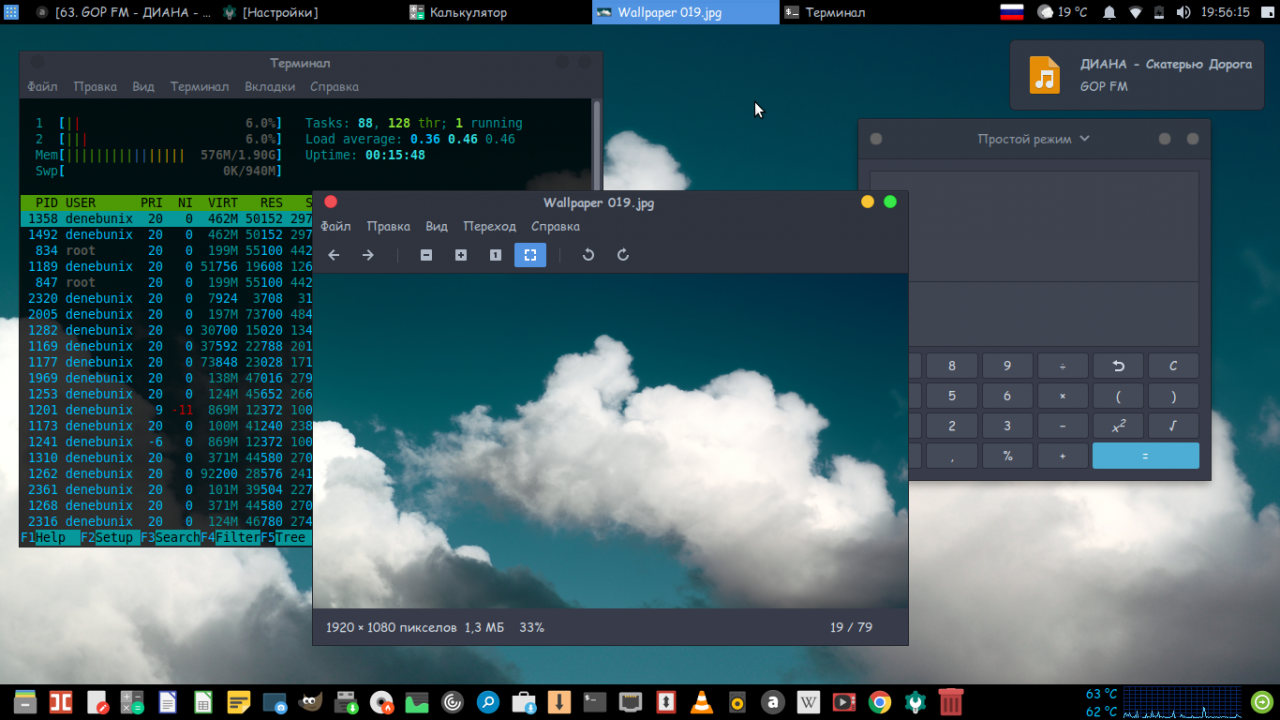1280x720 pixels.
Task: Launch VLC media player from dock
Action: click(702, 702)
